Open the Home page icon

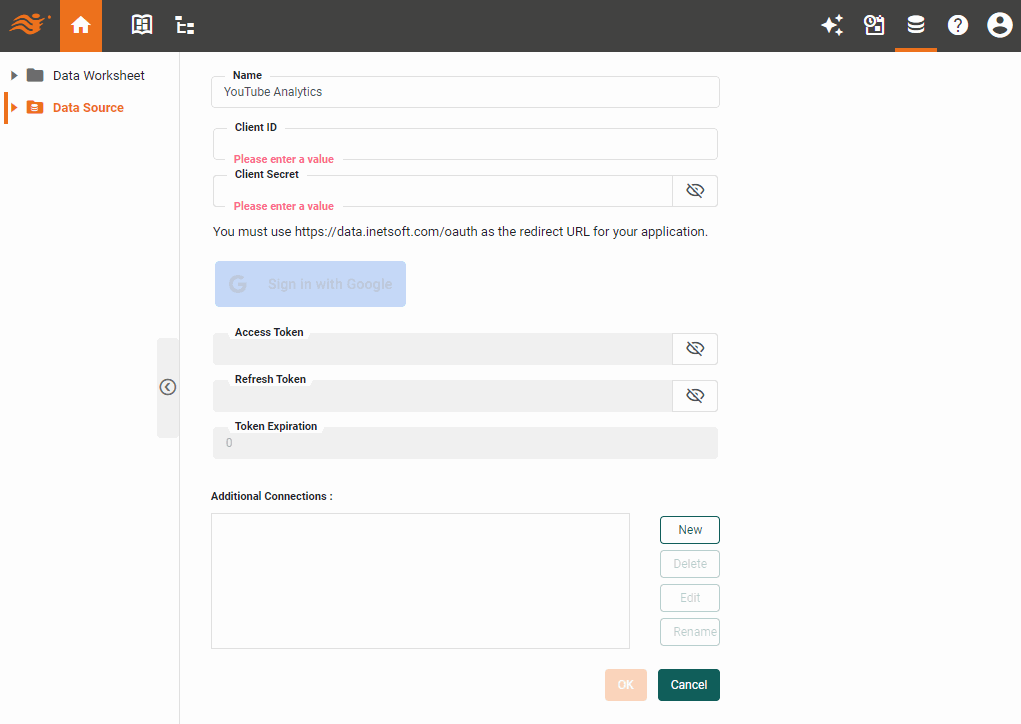pos(80,25)
